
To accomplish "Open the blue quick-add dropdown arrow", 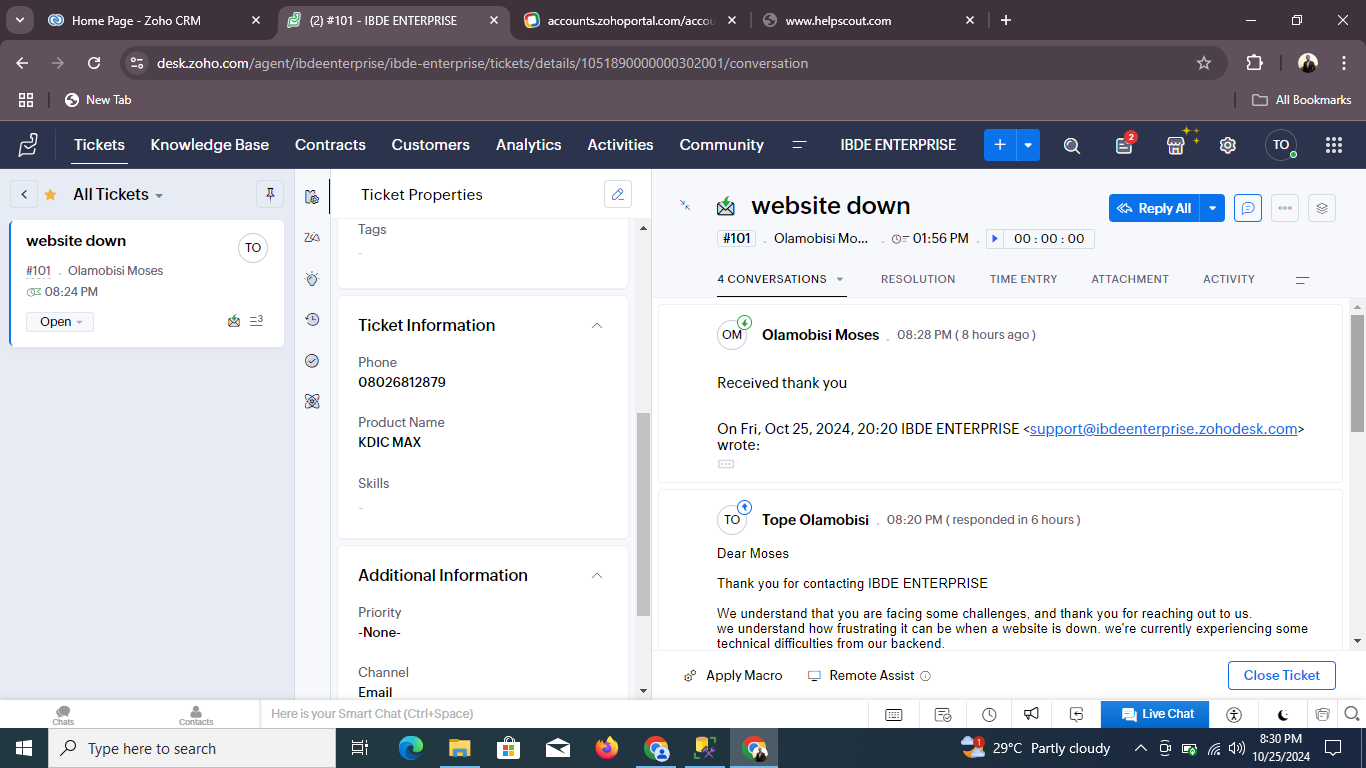I will point(1028,145).
